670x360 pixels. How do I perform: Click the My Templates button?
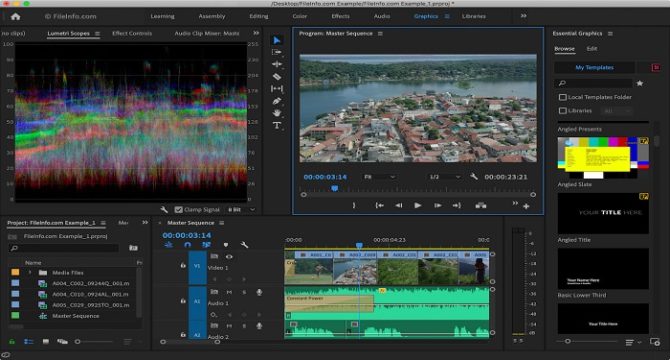[x=594, y=67]
